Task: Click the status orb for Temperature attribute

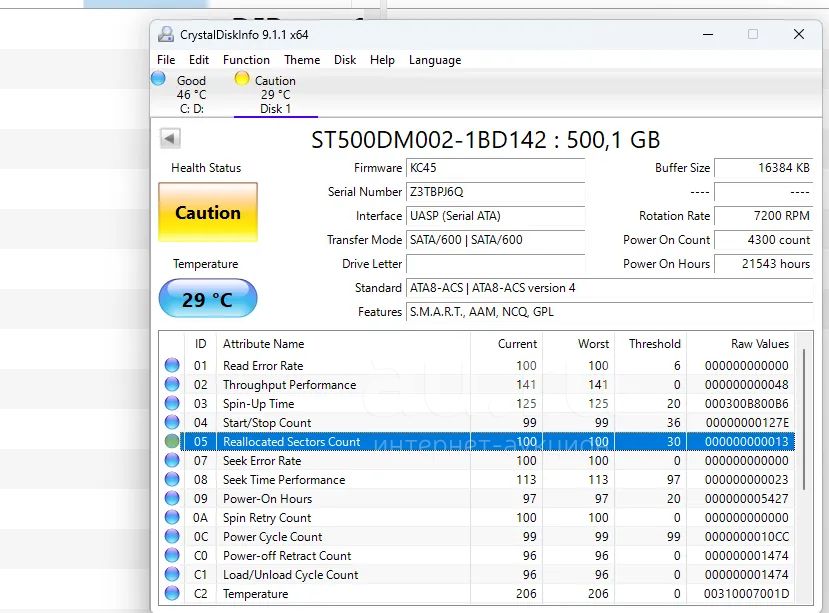Action: (172, 593)
